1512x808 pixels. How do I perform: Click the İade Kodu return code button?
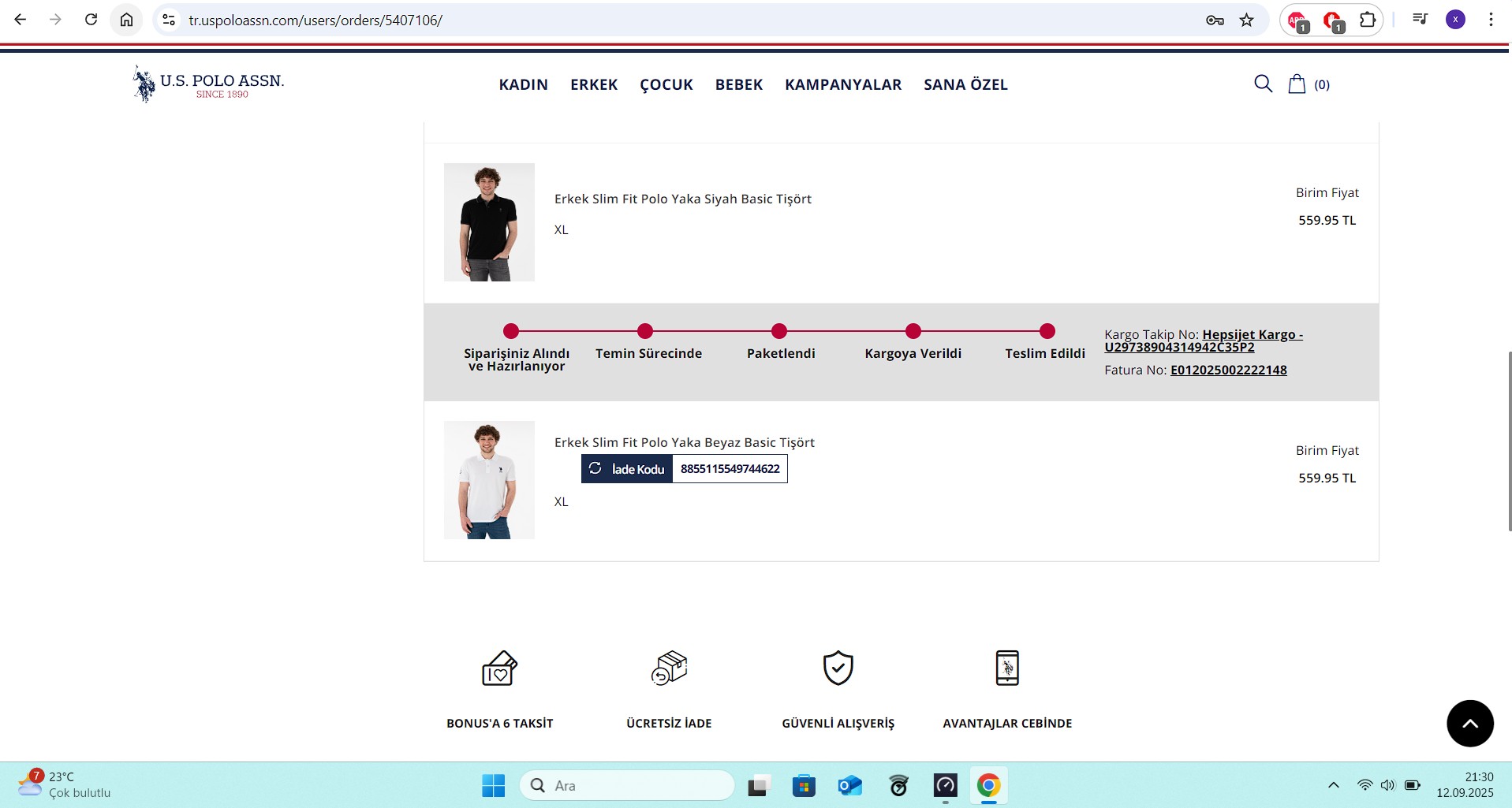(x=628, y=469)
